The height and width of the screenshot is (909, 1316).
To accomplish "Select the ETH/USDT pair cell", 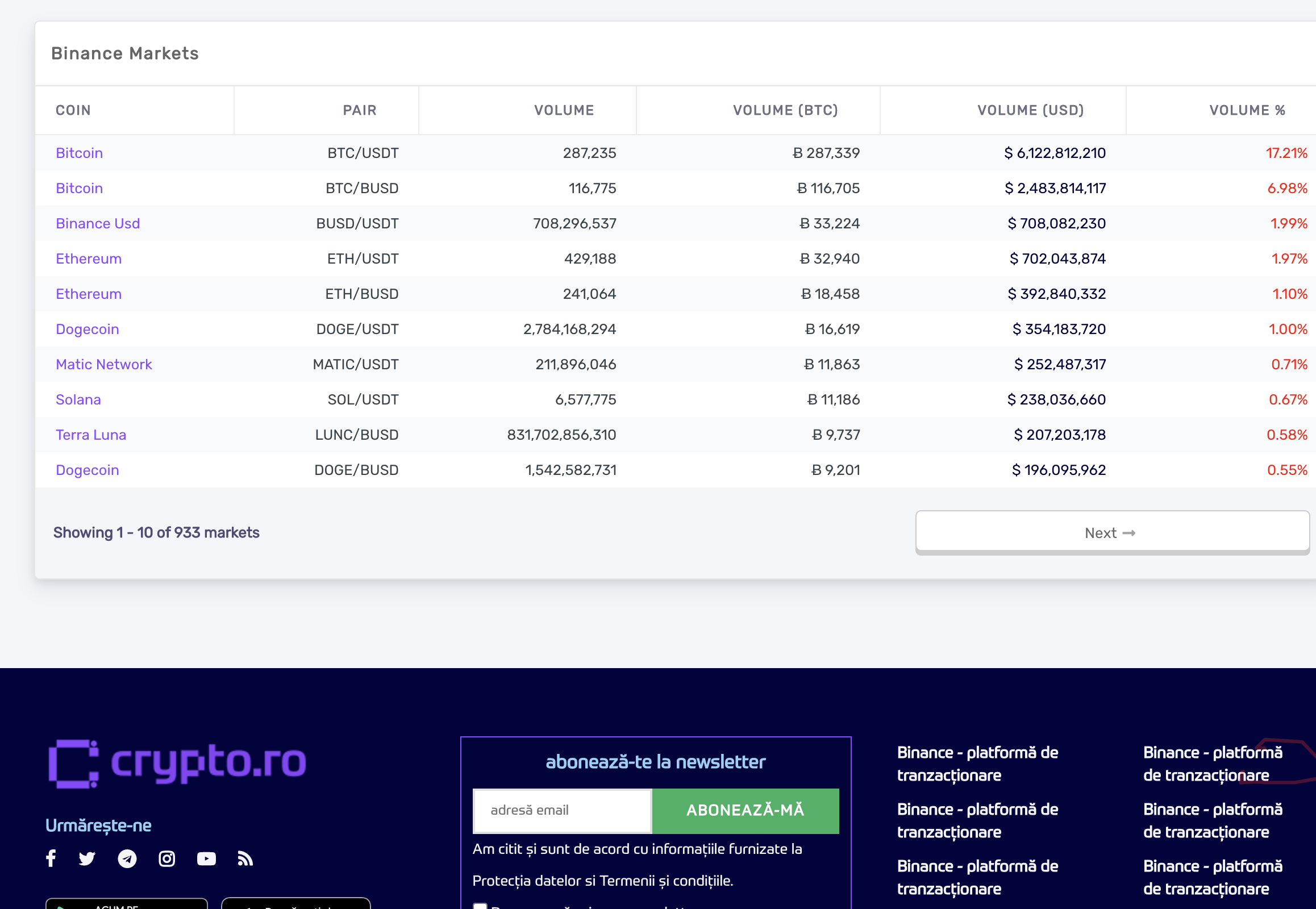I will point(363,259).
